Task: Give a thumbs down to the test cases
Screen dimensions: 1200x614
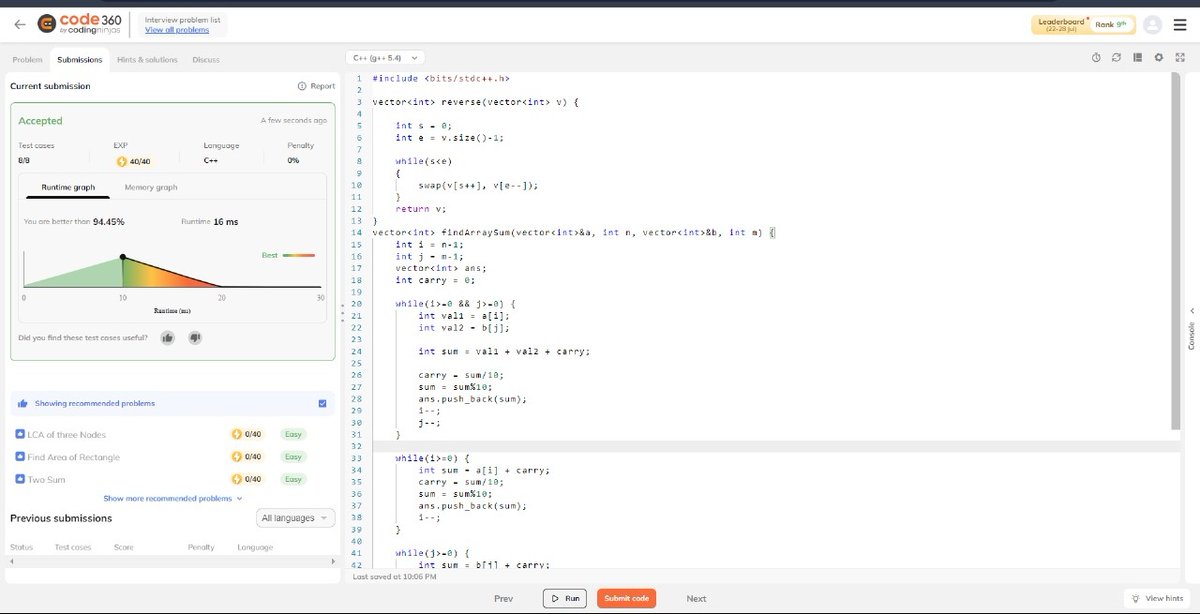Action: point(194,337)
